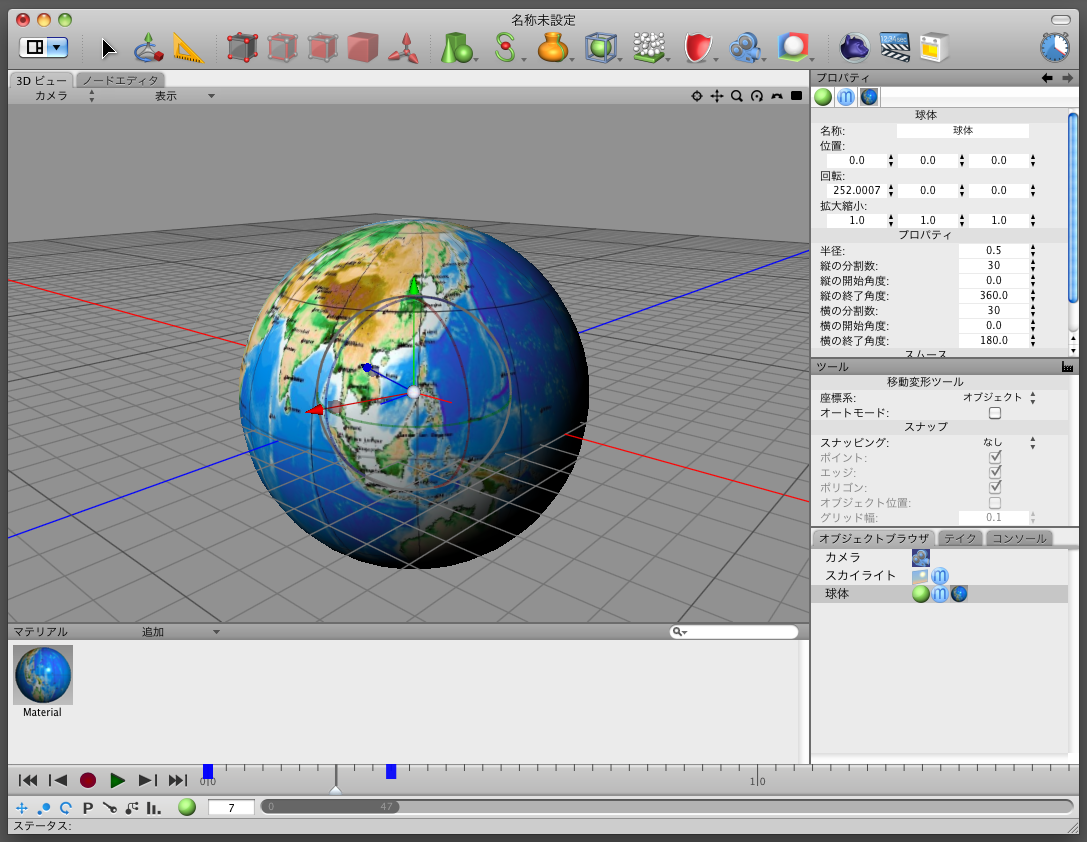This screenshot has height=842, width=1087.
Task: Click the camera icon in object browser
Action: tap(920, 558)
